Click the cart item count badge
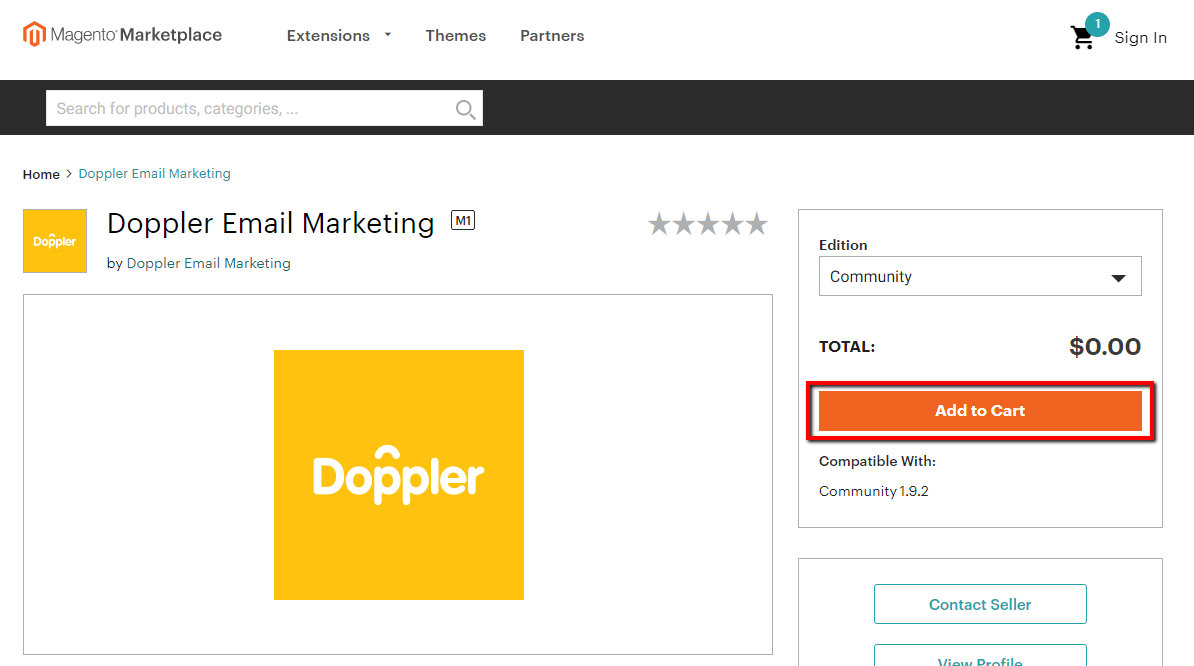The height and width of the screenshot is (666, 1194). [1097, 24]
